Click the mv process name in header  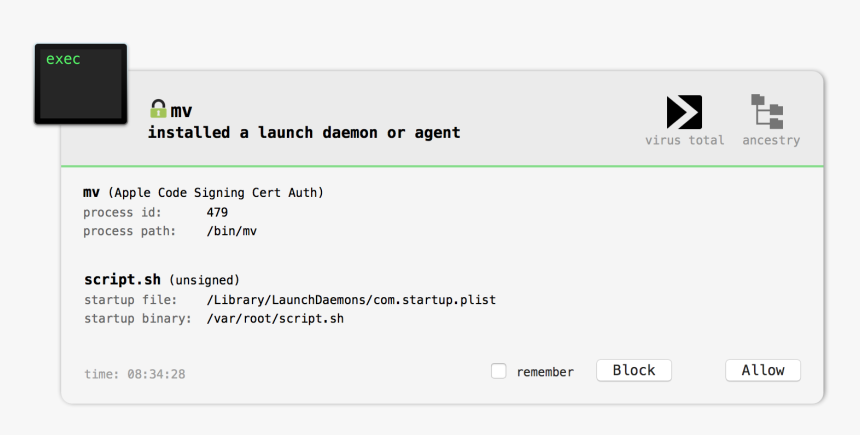click(181, 111)
